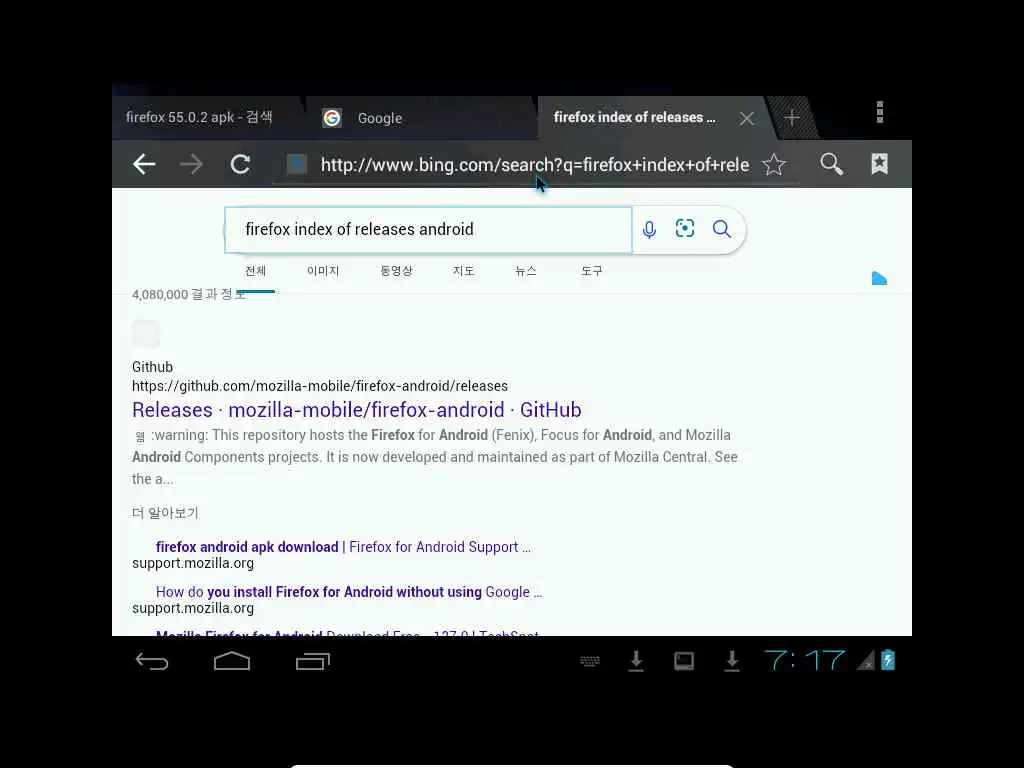Screen dimensions: 1024x768
Task: Open 'Releases · mozilla-mobile/firefox-android · GitHub' result
Action: pyautogui.click(x=357, y=409)
